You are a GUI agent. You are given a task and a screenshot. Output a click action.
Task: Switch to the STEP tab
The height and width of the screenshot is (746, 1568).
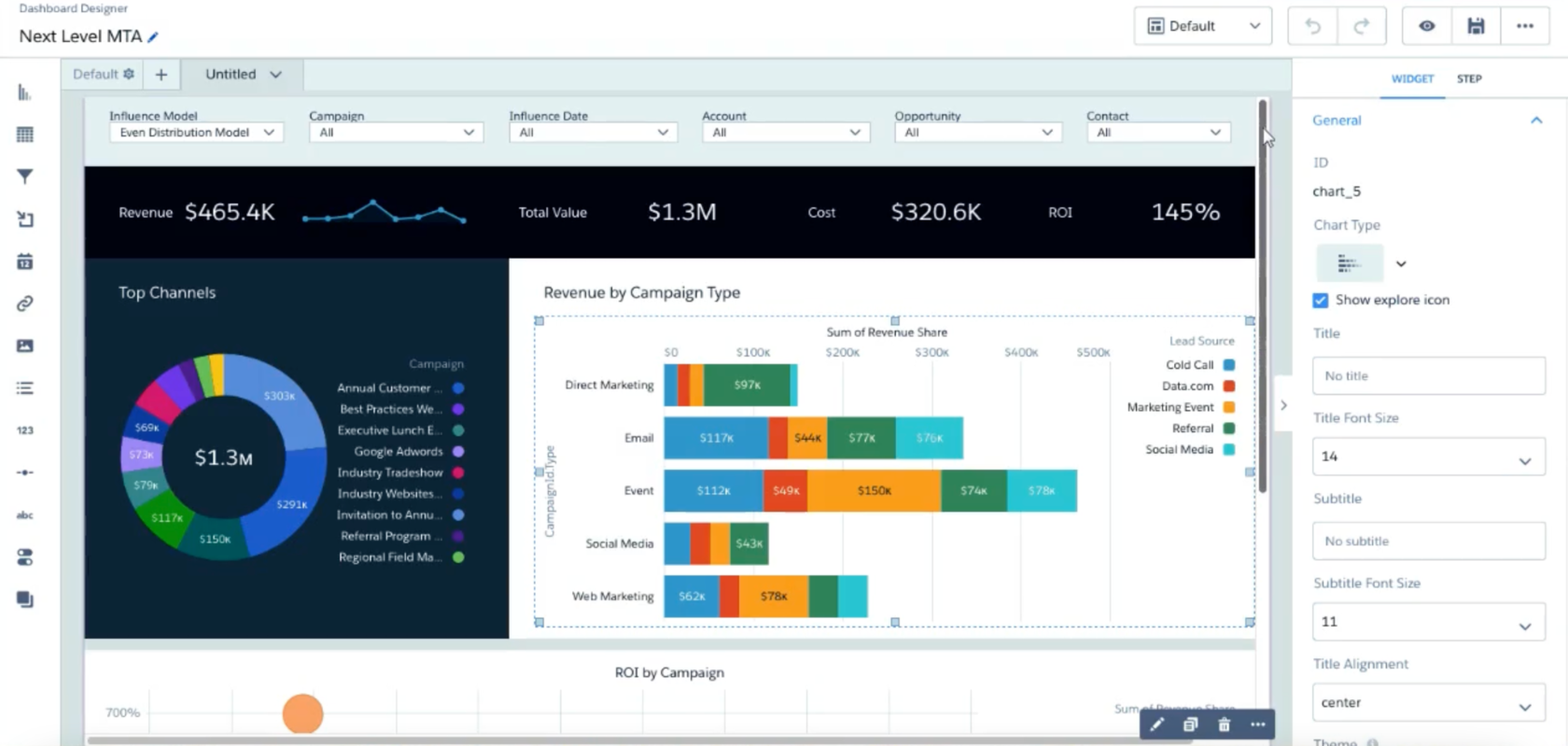click(x=1469, y=78)
